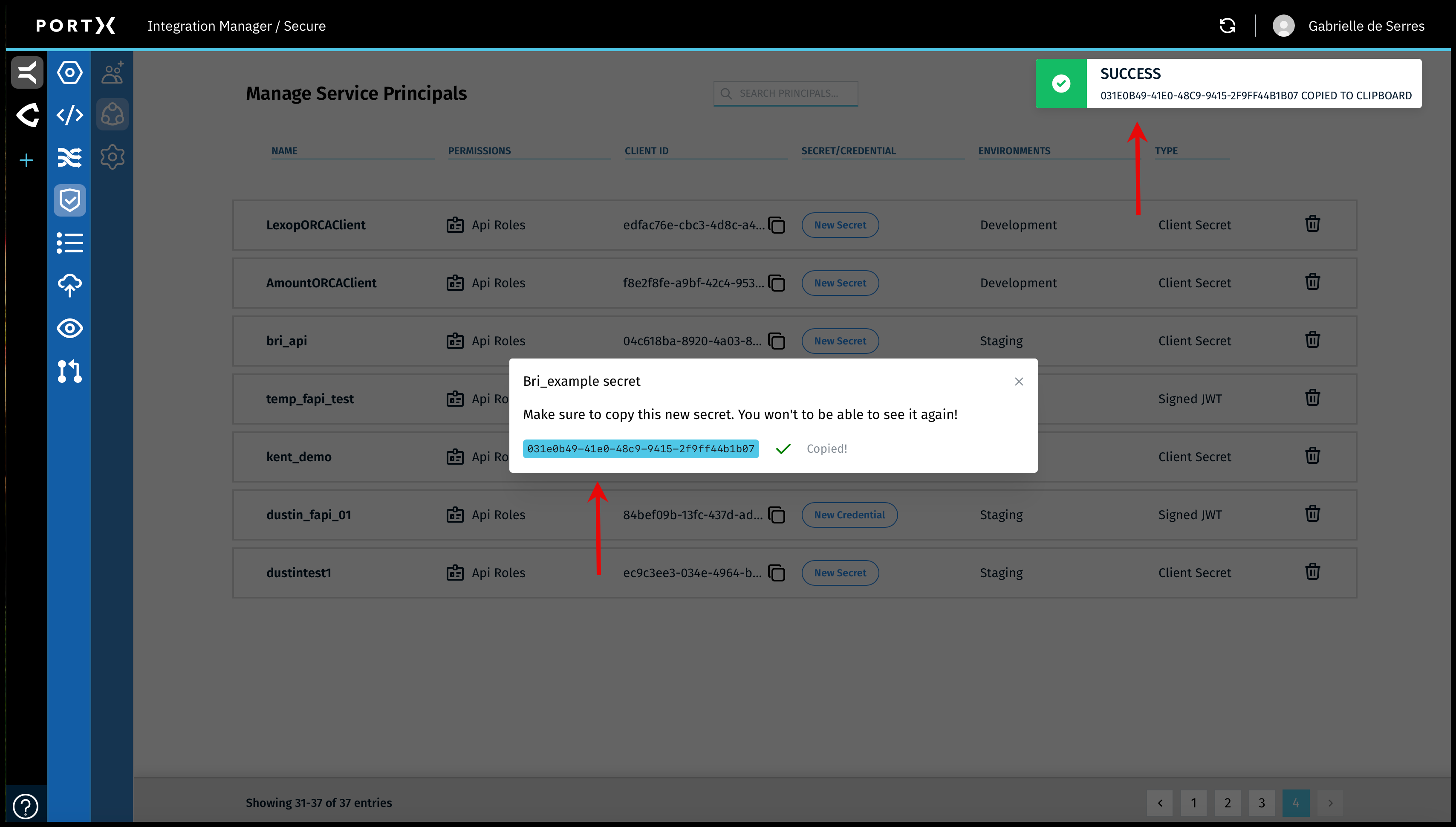Sort the table by the NAME column

click(x=284, y=150)
